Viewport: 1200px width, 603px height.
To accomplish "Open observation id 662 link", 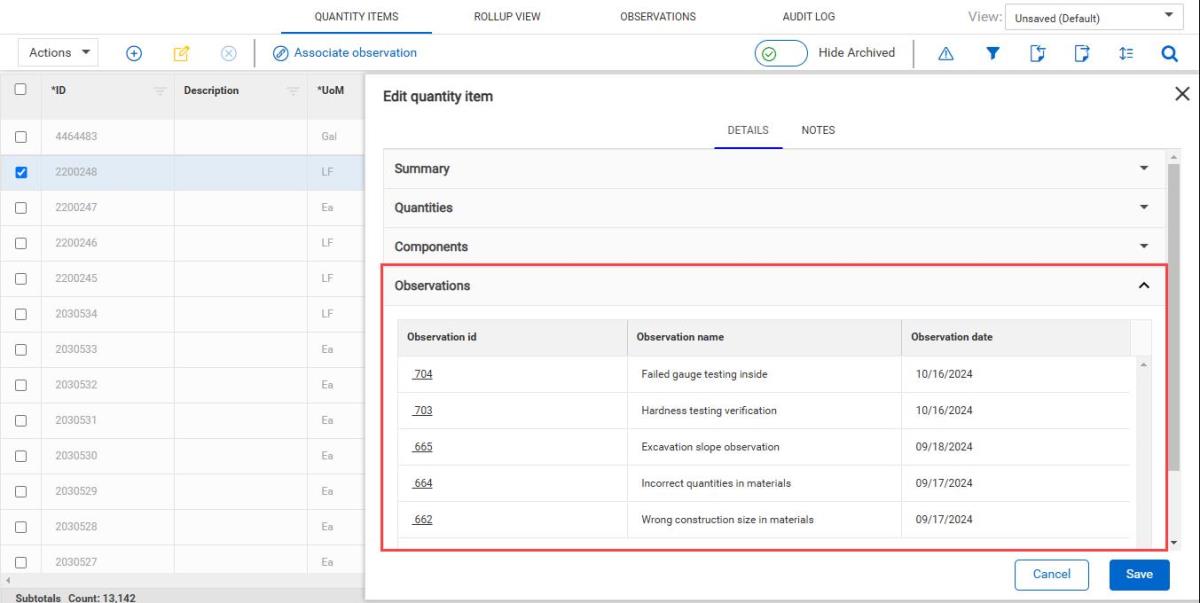I will tap(422, 520).
